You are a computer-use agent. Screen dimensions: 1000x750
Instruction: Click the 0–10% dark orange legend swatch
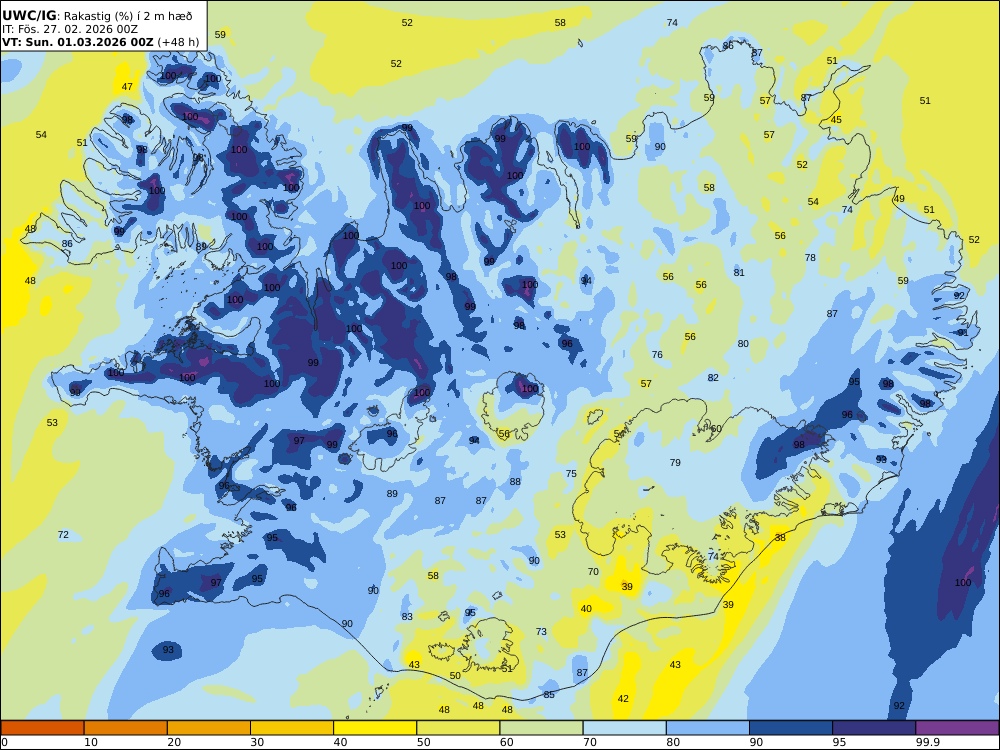42,728
